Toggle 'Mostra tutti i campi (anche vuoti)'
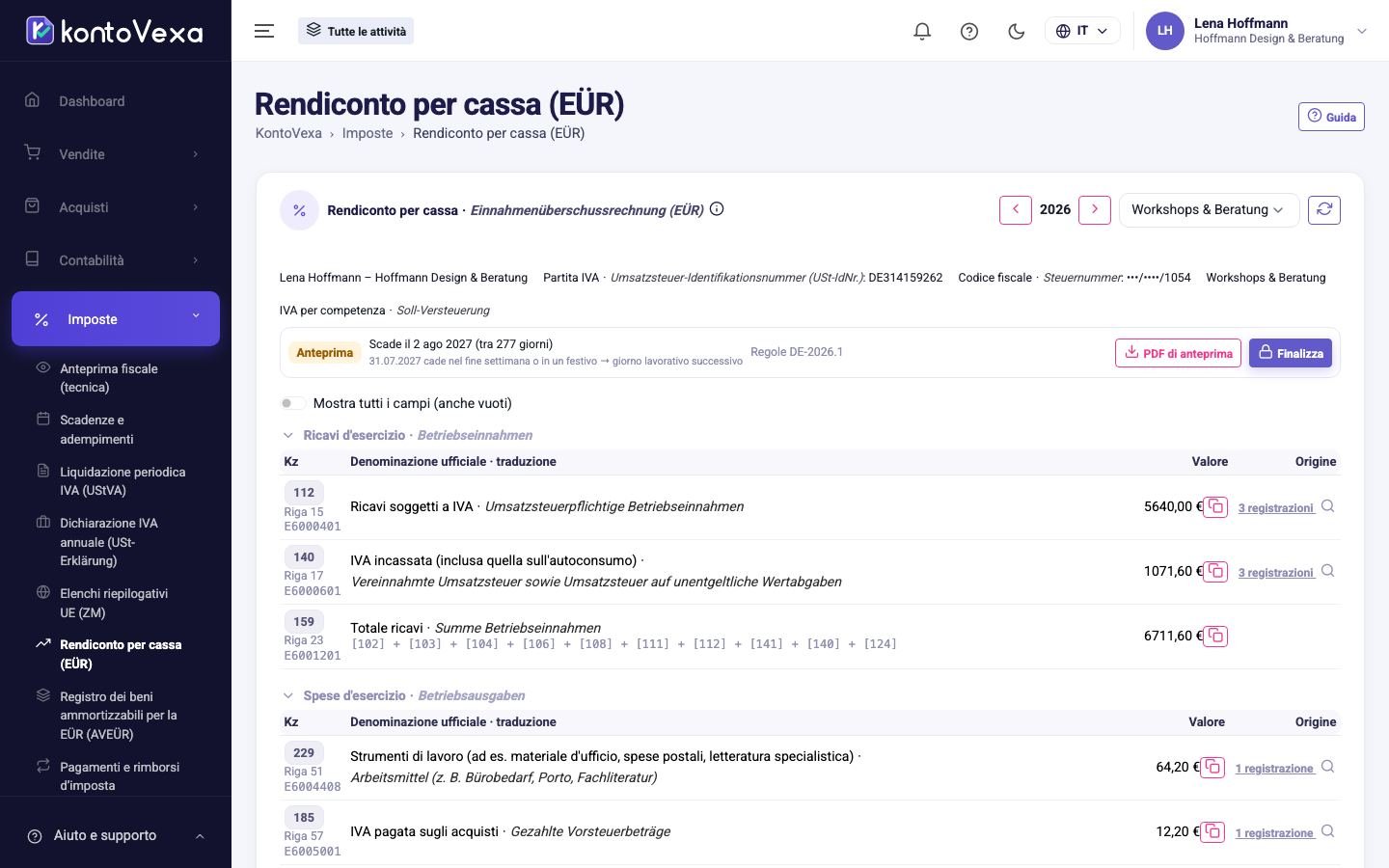Screen dimensions: 1389x868 point(292,403)
